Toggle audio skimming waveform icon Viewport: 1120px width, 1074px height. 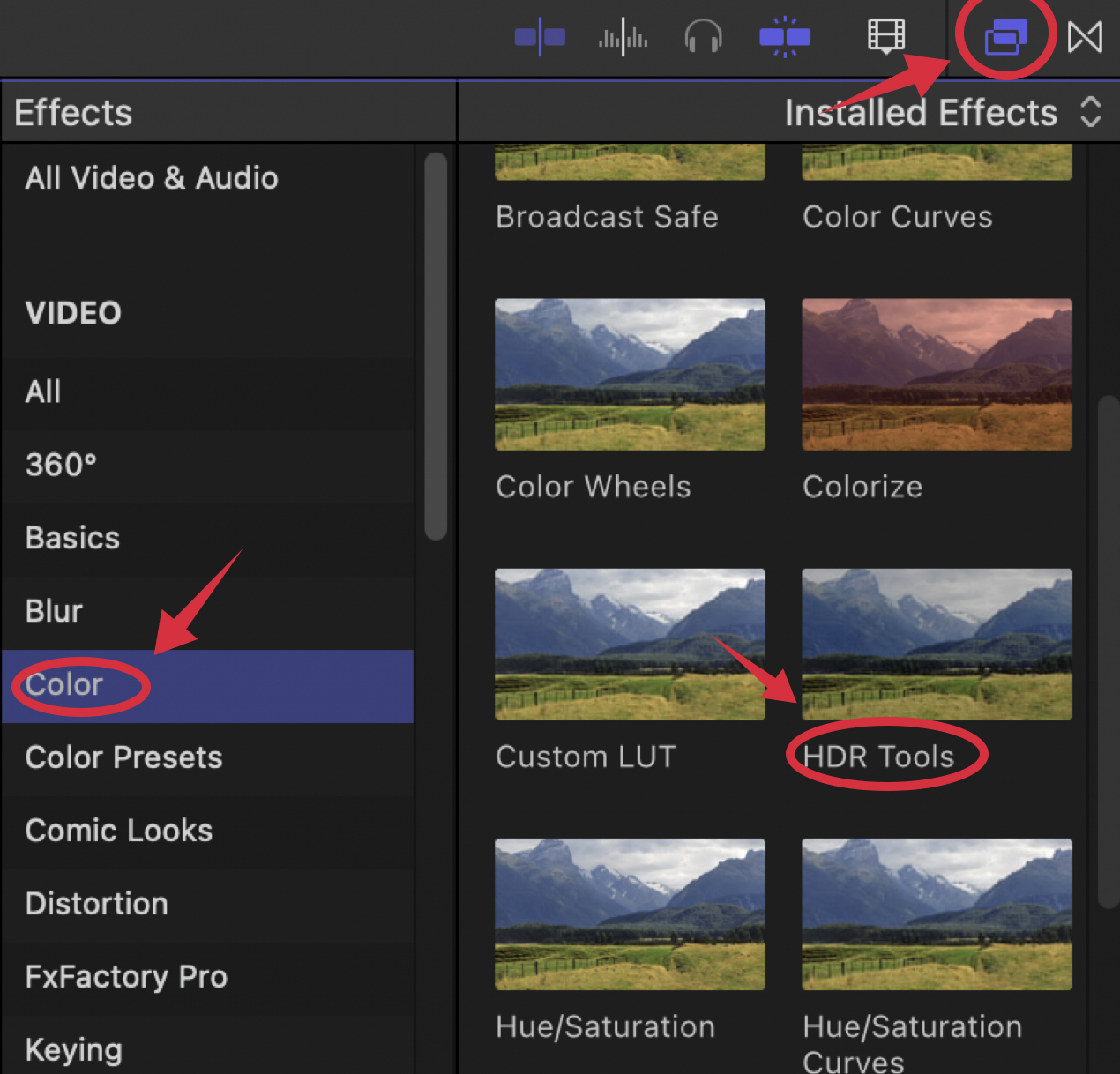click(x=622, y=37)
